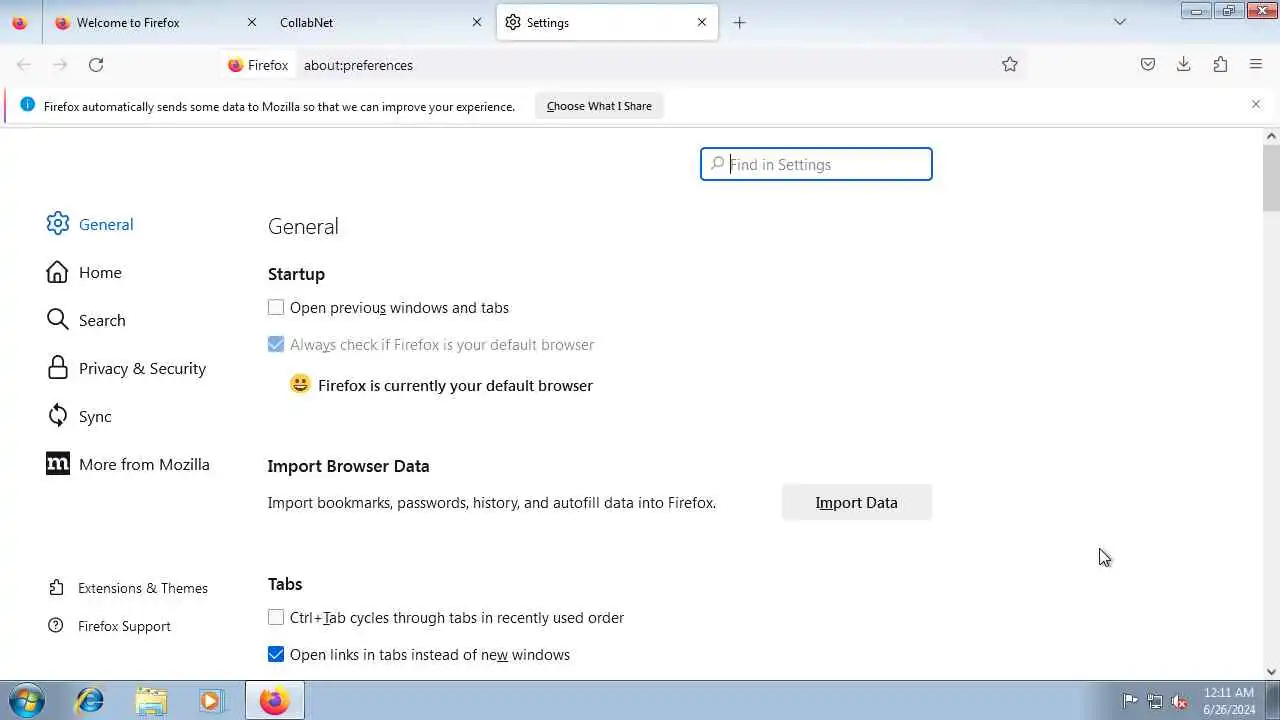Click the scrollbar down arrow

1271,673
